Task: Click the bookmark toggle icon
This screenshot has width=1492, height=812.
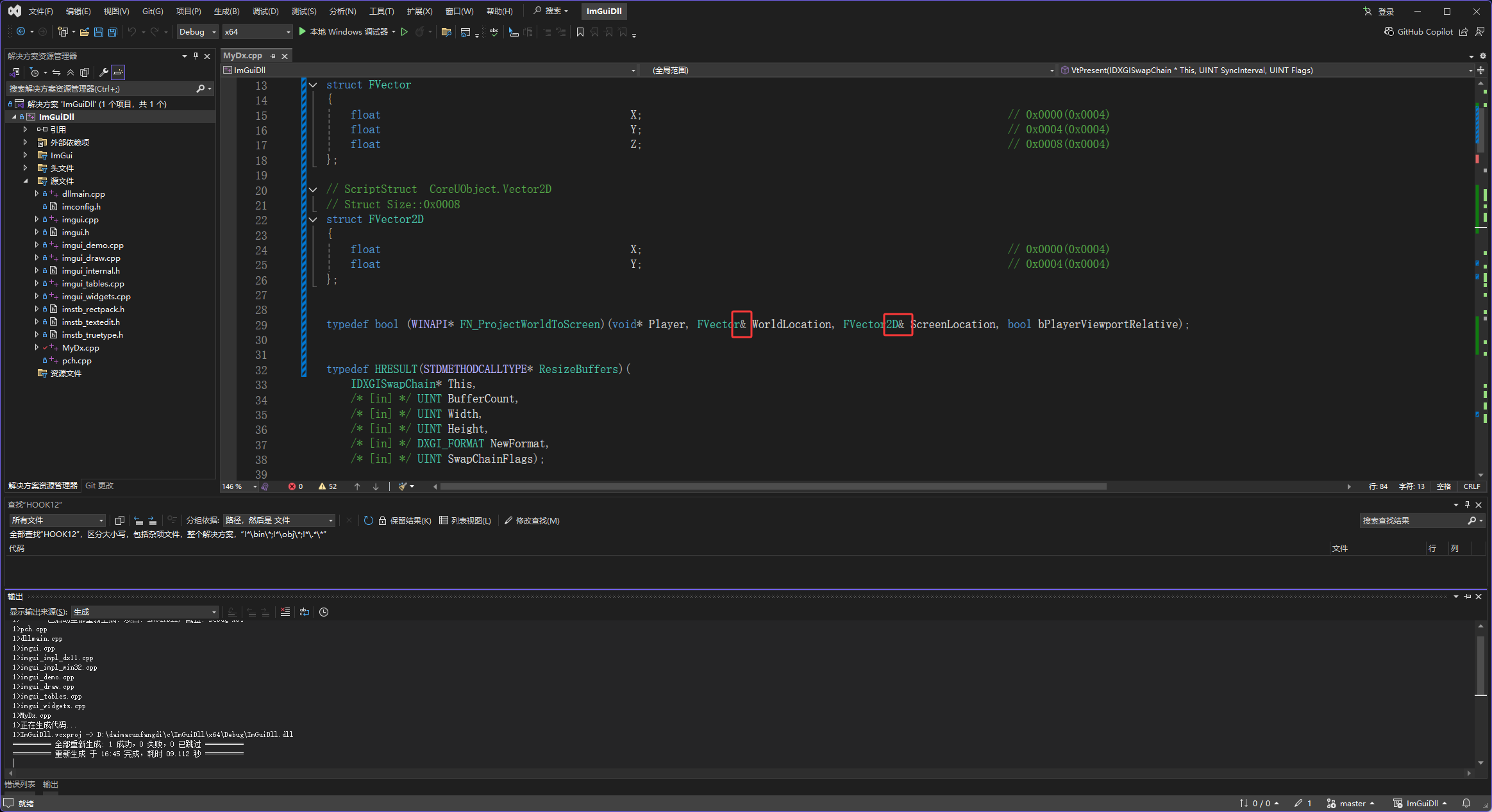Action: (x=580, y=32)
